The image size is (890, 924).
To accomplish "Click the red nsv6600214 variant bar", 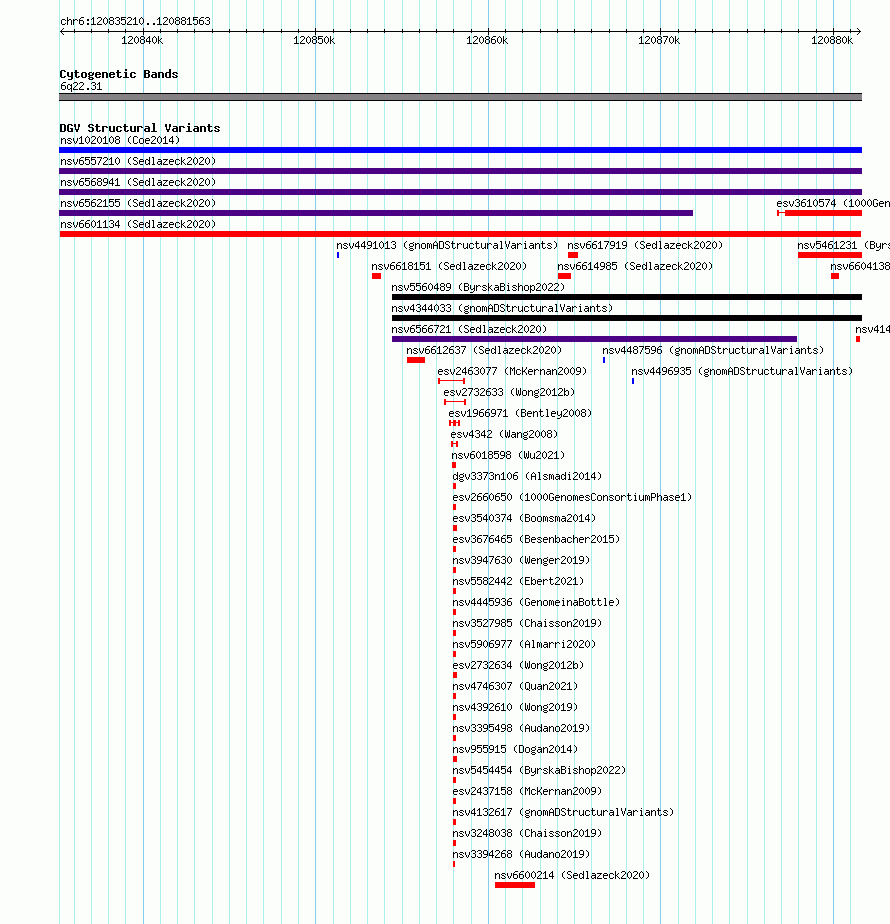I will (515, 885).
